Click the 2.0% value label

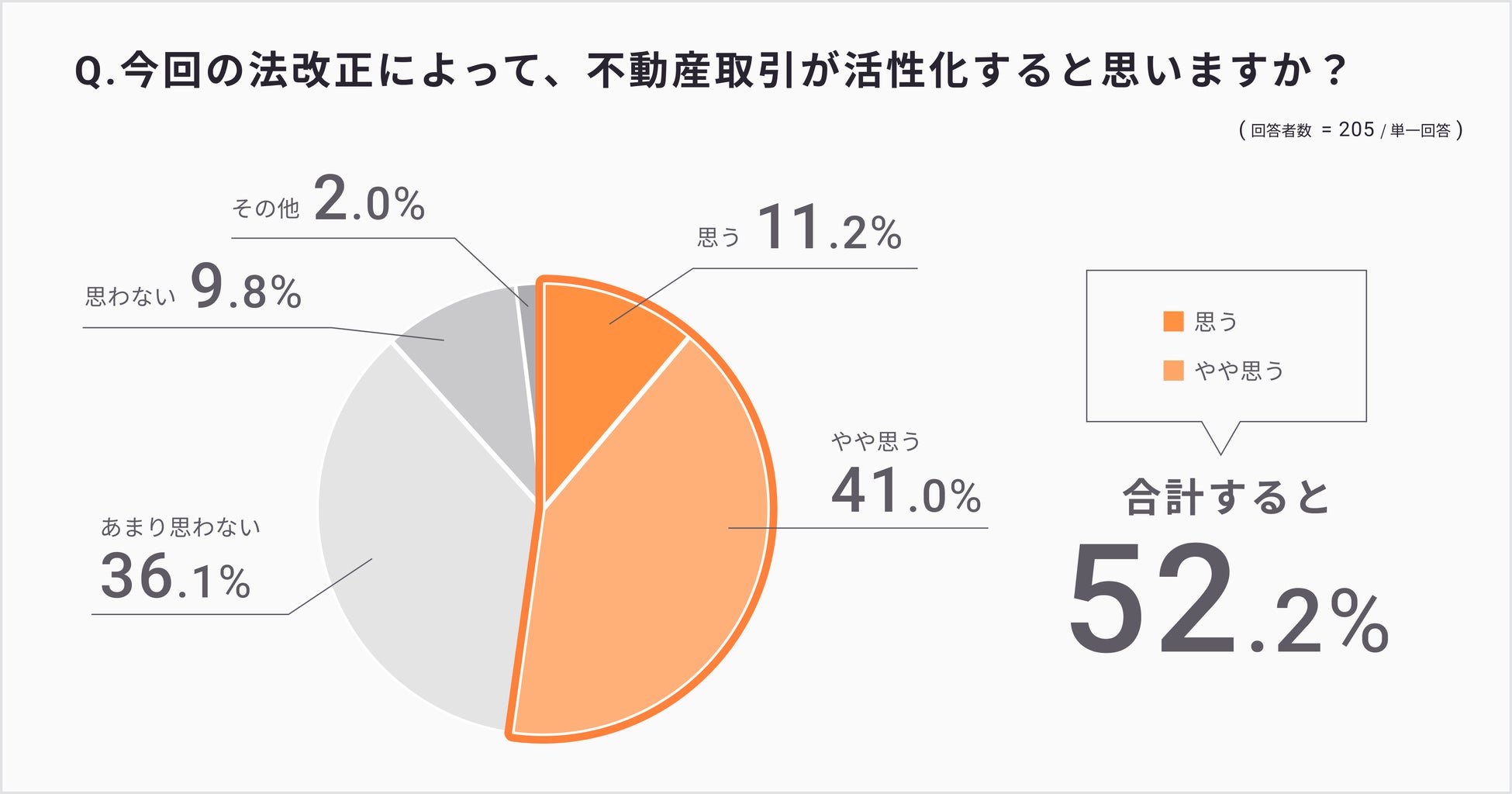click(x=369, y=201)
